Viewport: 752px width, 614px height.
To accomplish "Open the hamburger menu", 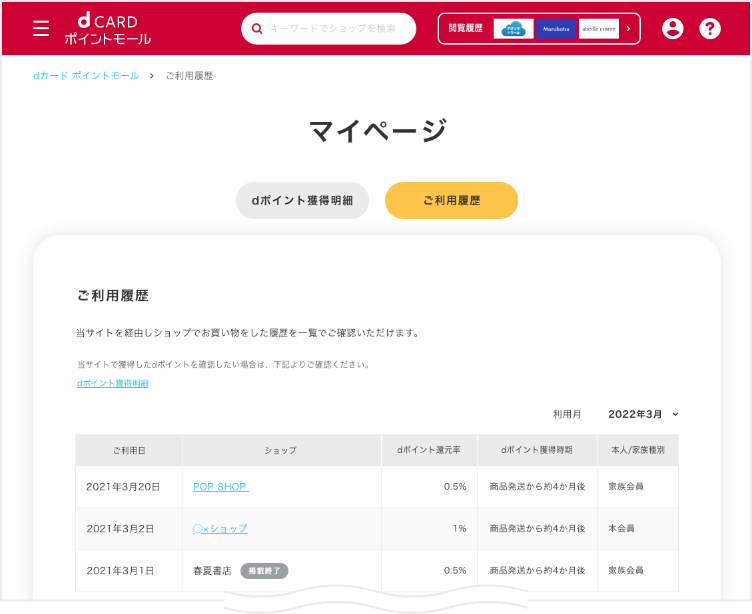I will [41, 28].
